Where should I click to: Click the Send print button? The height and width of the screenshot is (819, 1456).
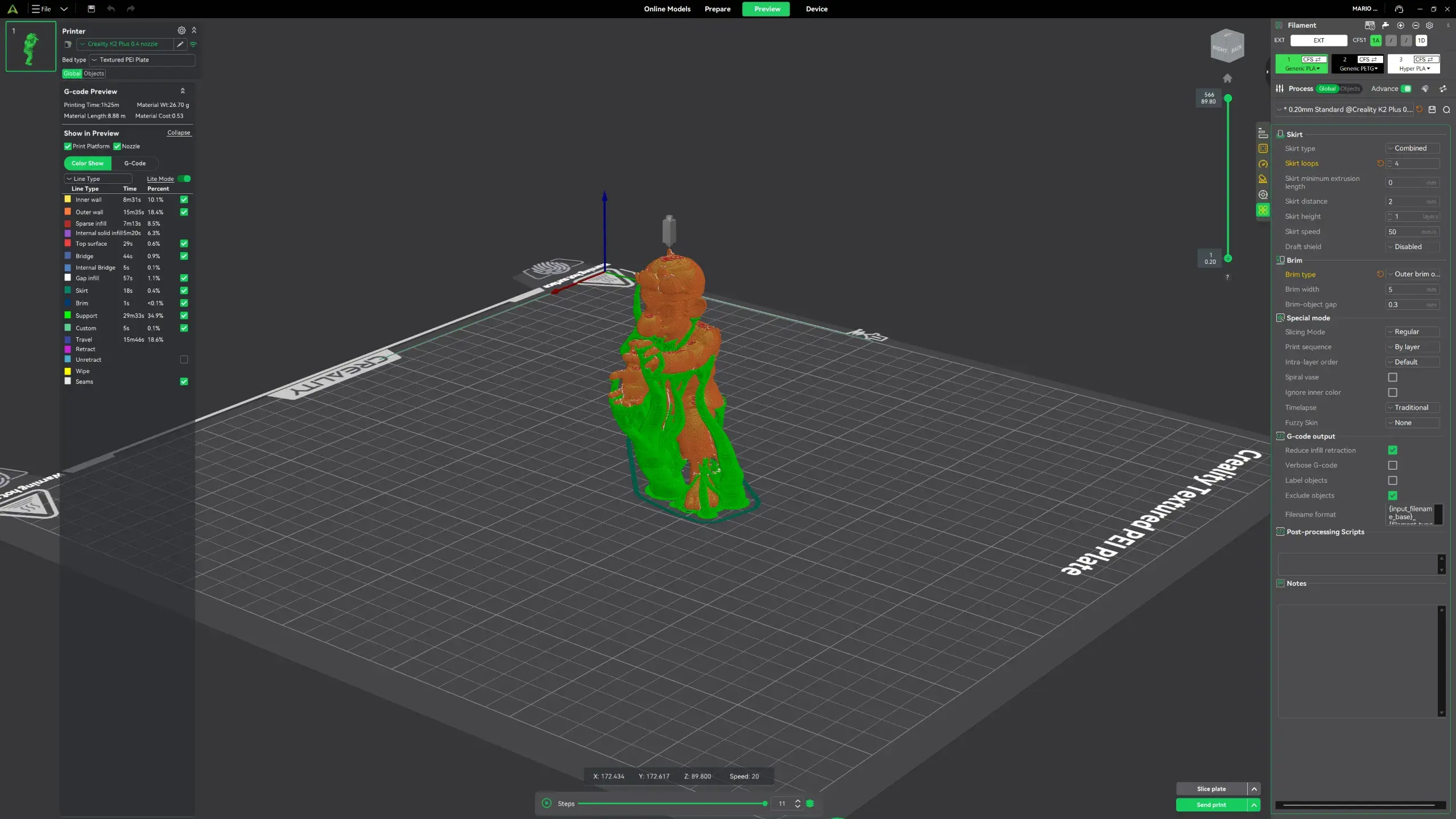point(1211,805)
